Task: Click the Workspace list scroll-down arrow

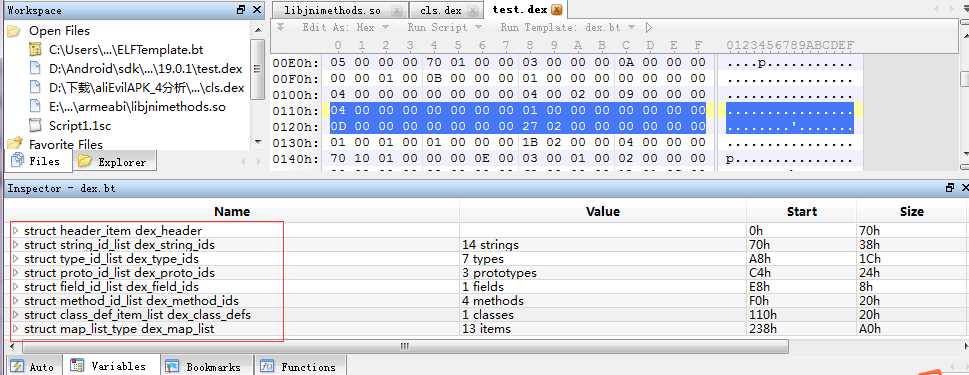Action: [x=258, y=141]
